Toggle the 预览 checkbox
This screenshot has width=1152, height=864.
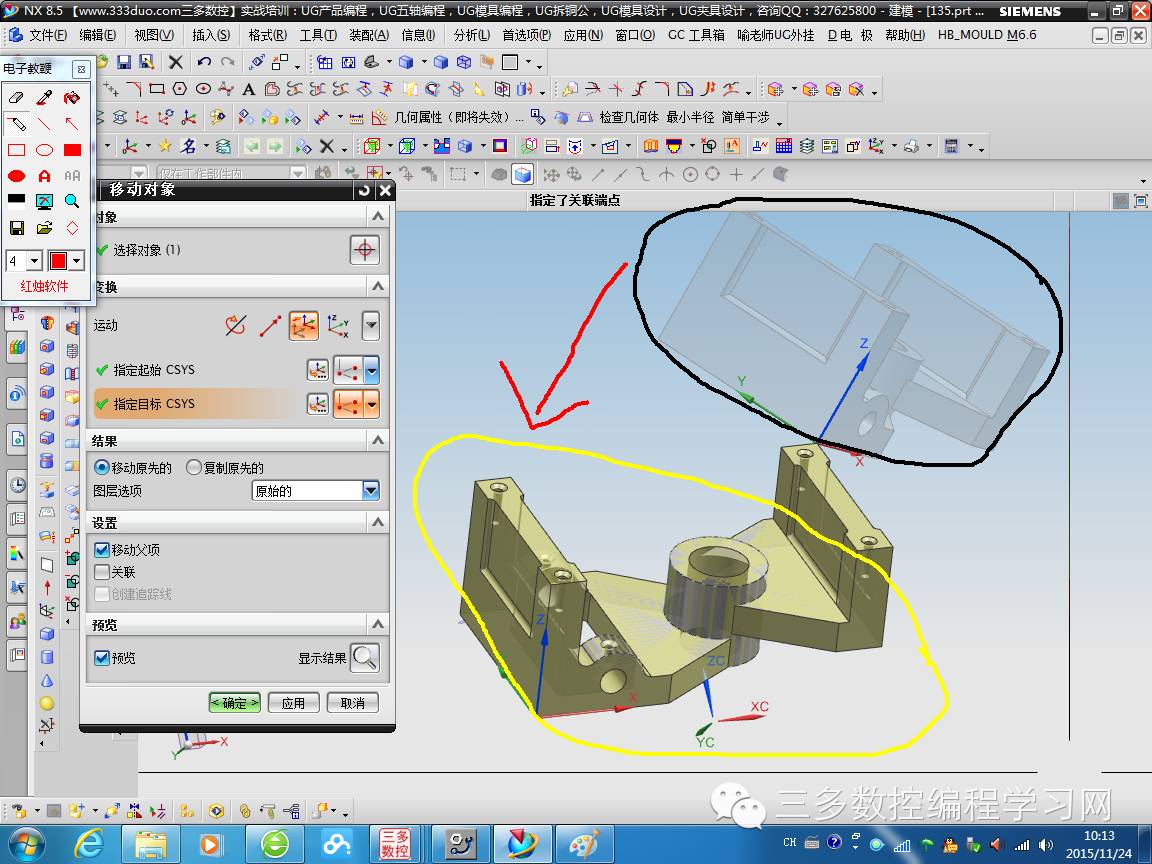click(x=102, y=658)
